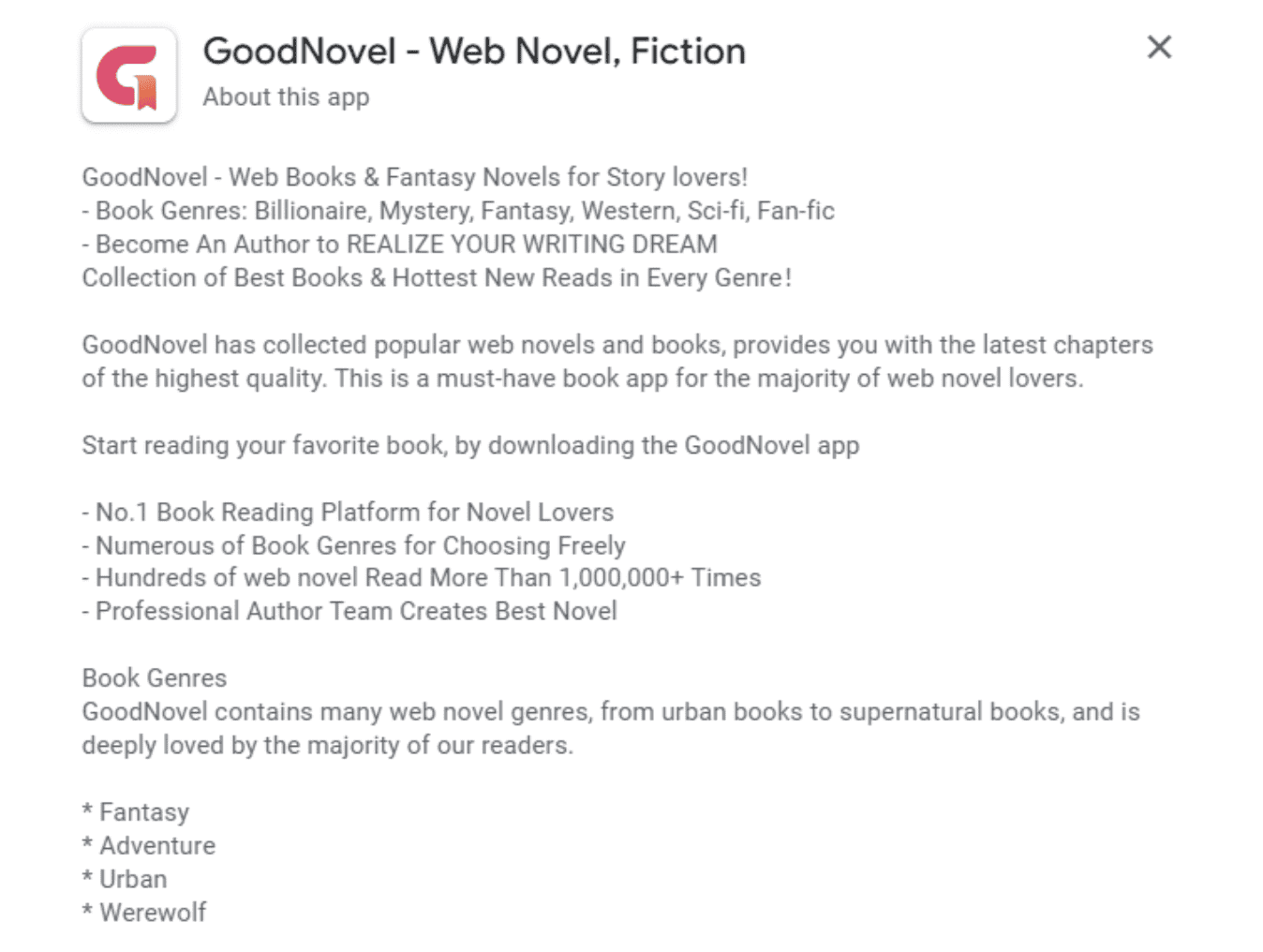Click the Urban genre item
The width and height of the screenshot is (1263, 952).
click(x=125, y=880)
